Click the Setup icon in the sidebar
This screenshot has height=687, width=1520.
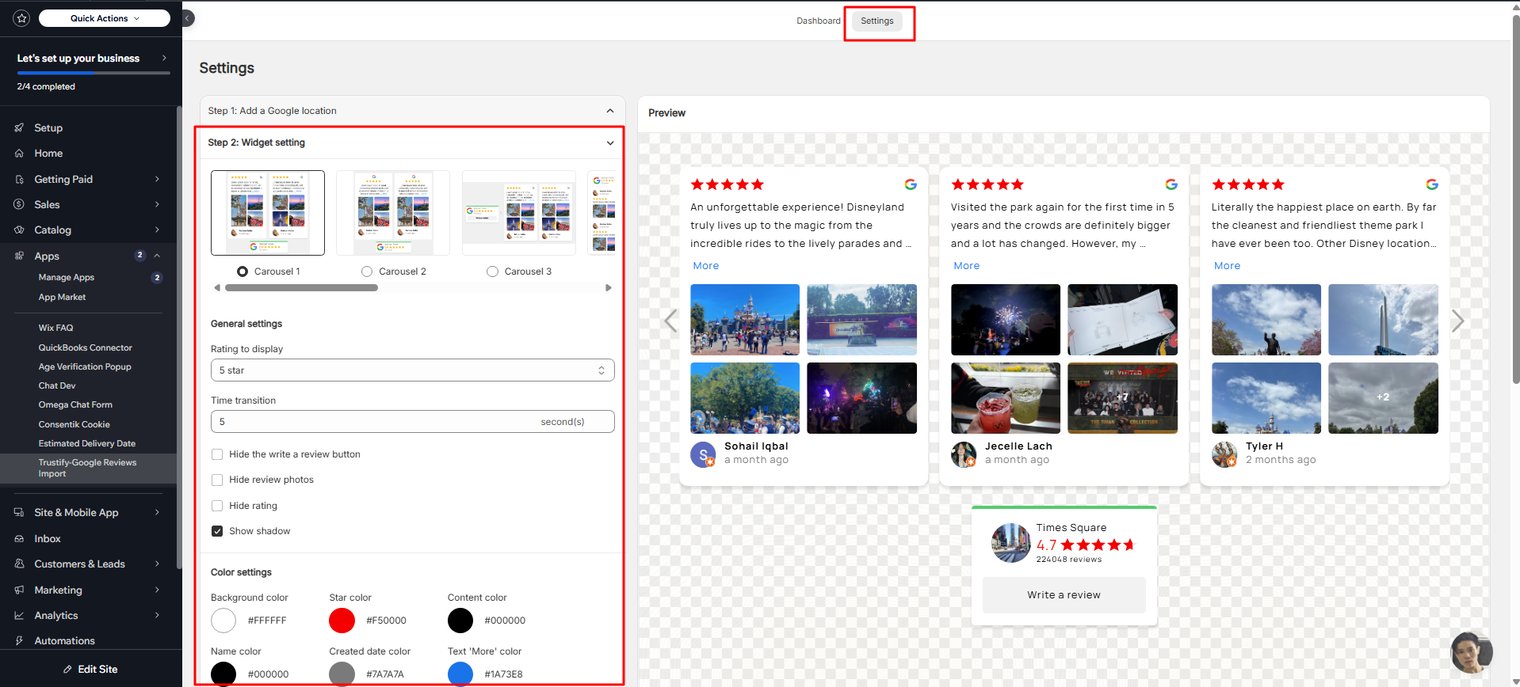coord(20,128)
